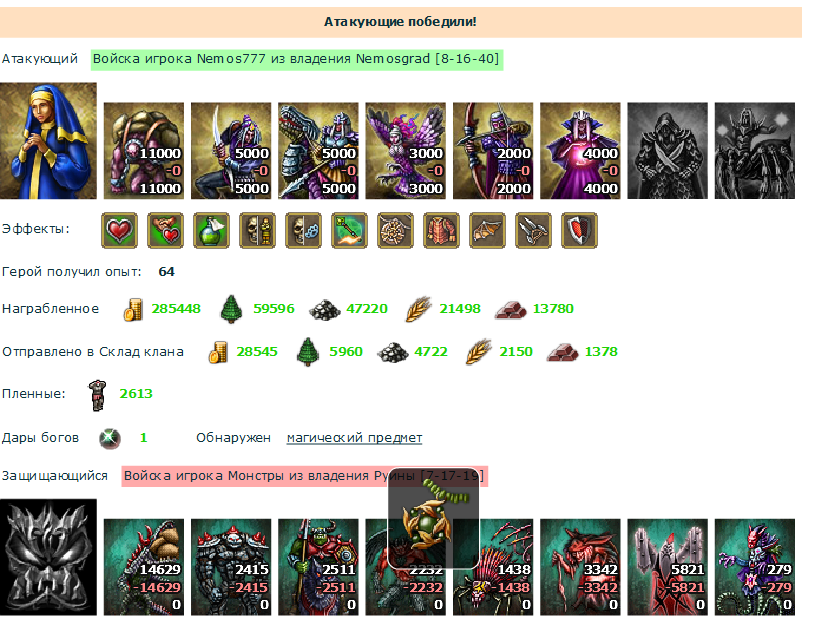Click the red armor jacket effect icon
The height and width of the screenshot is (625, 813).
(x=441, y=230)
